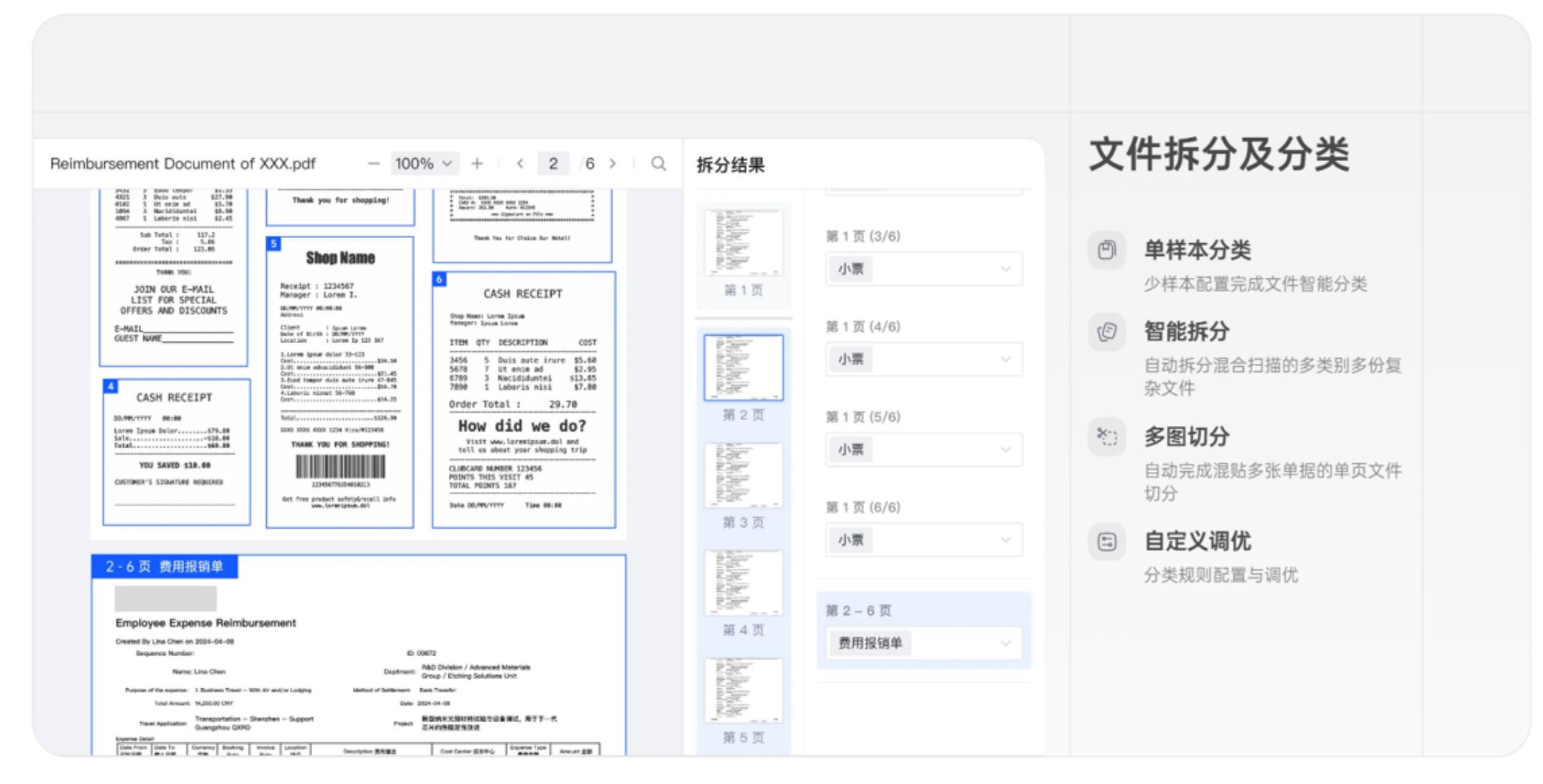Click the 文件拆分及分类 heading
The image size is (1543, 784).
[x=1219, y=155]
